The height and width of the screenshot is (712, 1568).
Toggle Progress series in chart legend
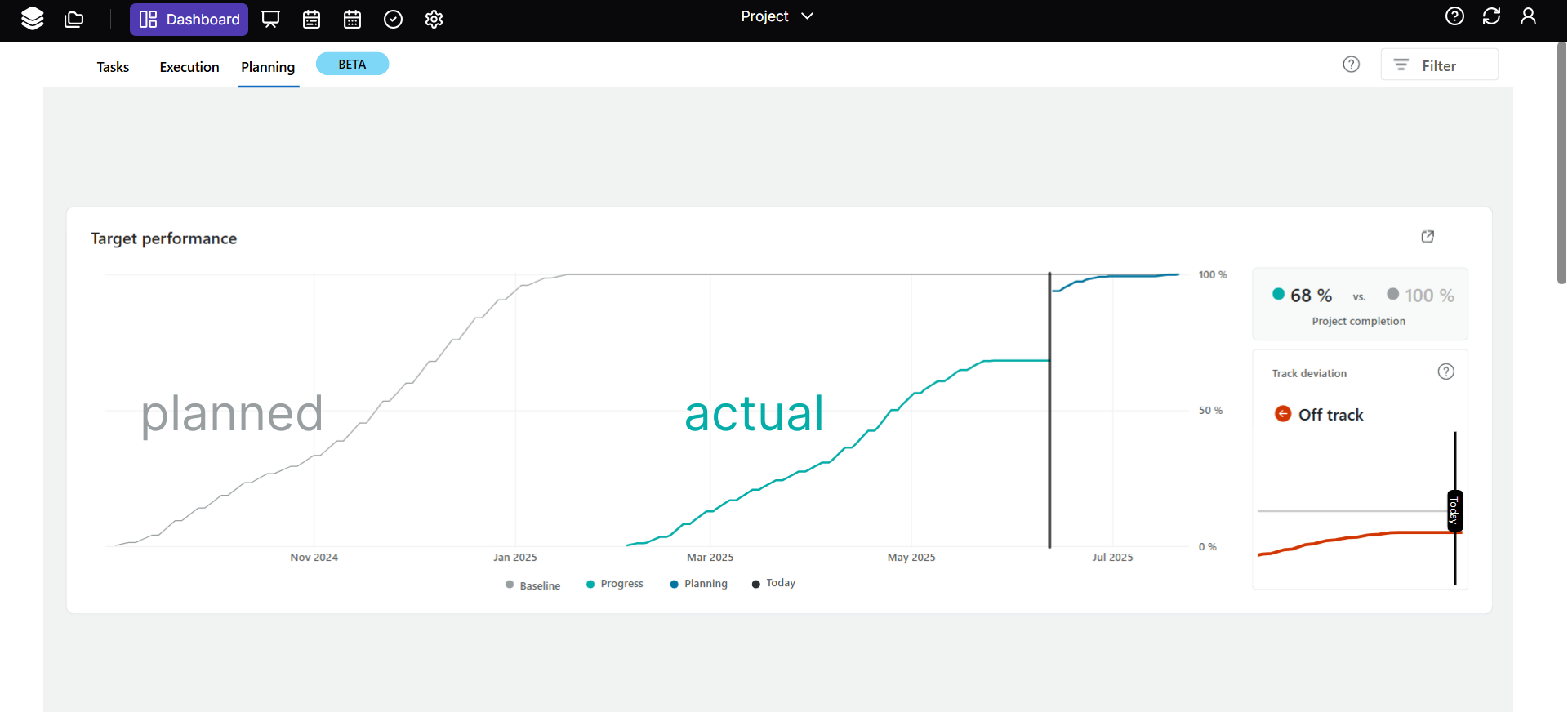[615, 584]
